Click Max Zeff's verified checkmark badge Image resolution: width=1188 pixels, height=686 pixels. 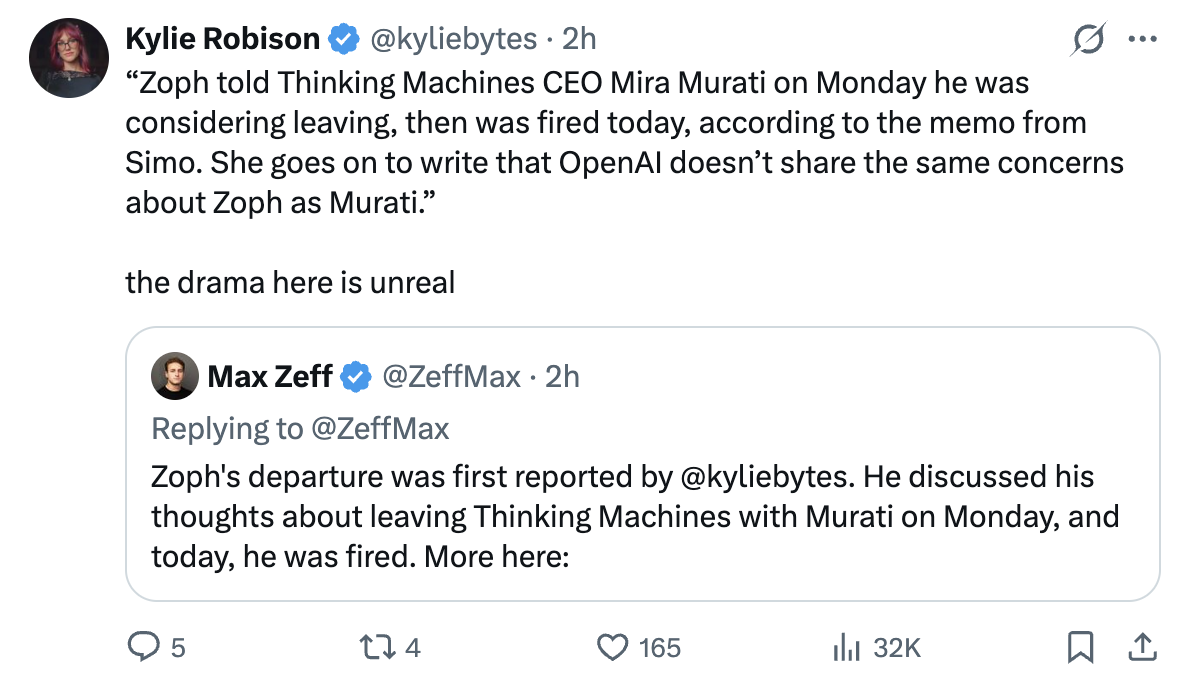[354, 377]
